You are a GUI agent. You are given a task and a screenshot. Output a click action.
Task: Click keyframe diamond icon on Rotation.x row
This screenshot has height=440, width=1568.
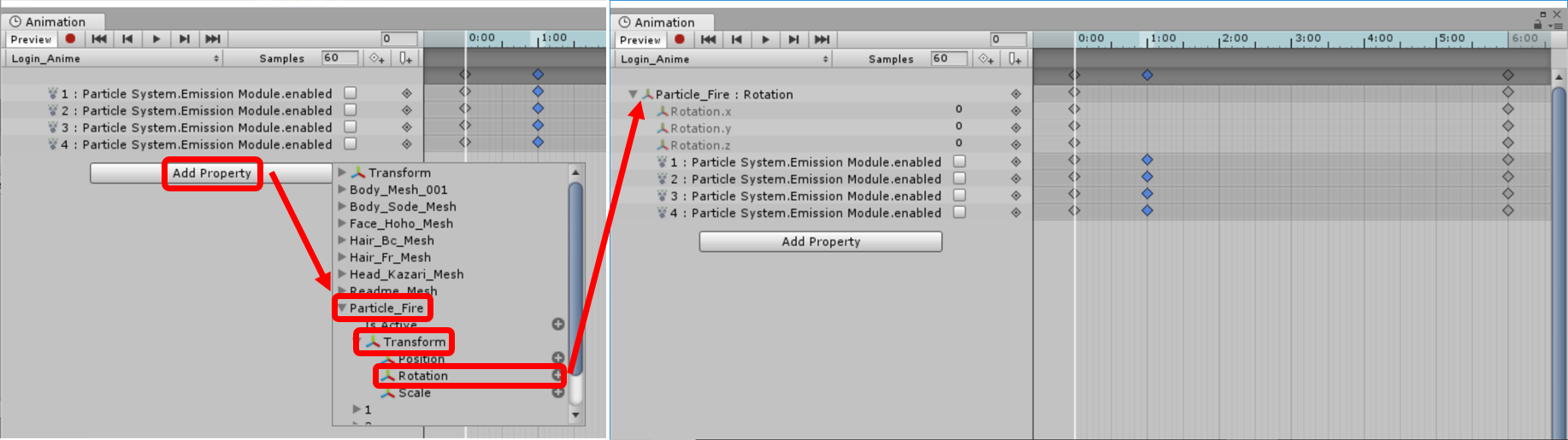pos(1016,111)
